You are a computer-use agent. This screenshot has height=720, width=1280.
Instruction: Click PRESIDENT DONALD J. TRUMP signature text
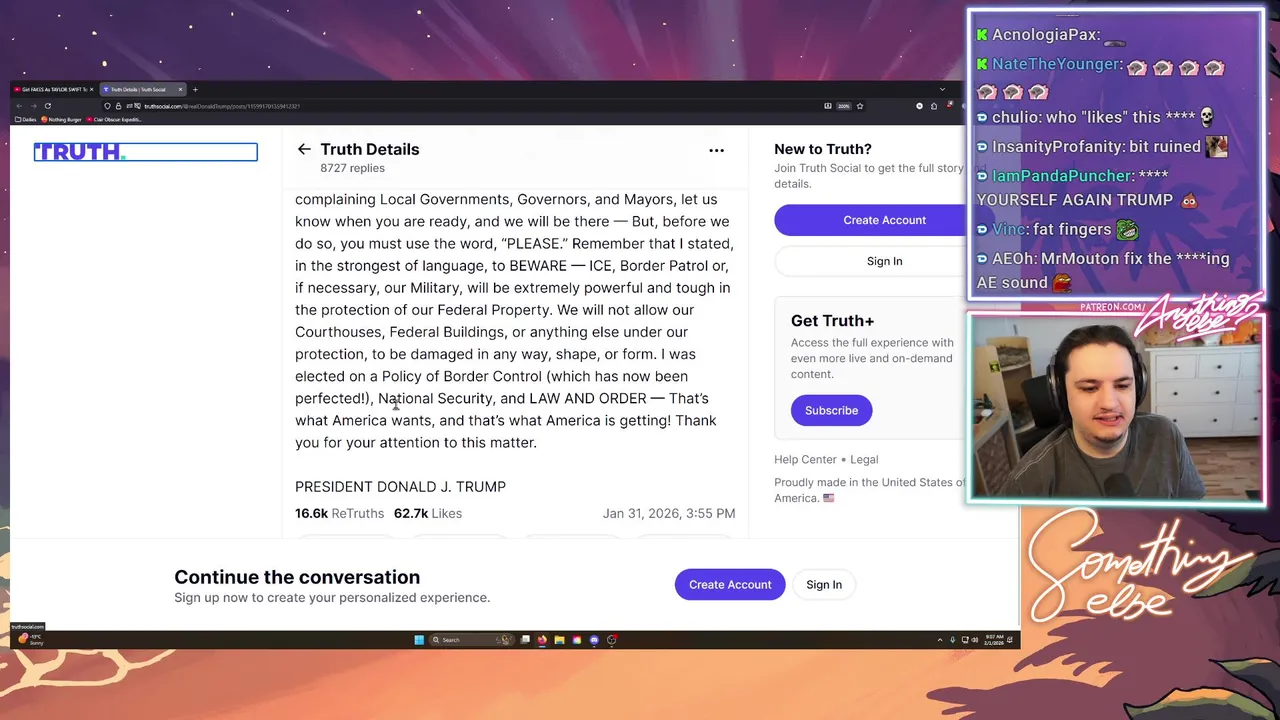coord(400,486)
